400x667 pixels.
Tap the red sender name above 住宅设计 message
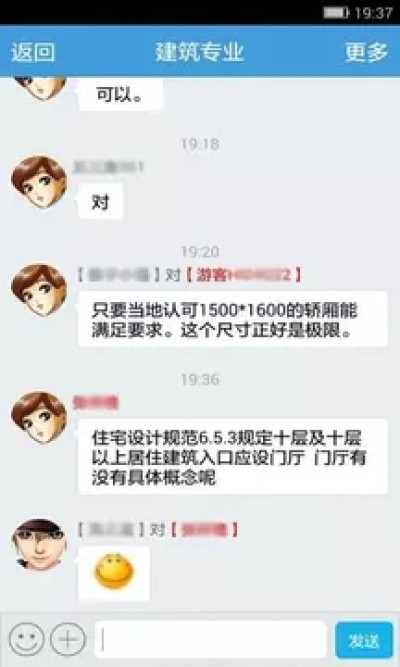tap(95, 402)
